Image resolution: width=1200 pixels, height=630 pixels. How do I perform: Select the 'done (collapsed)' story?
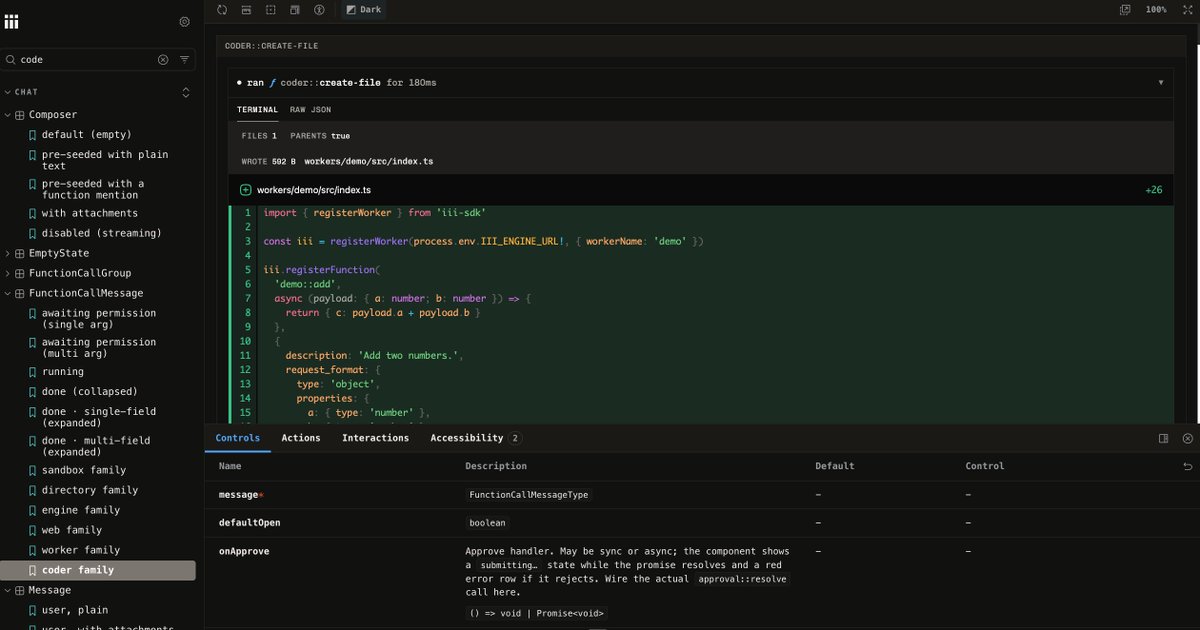[x=90, y=391]
